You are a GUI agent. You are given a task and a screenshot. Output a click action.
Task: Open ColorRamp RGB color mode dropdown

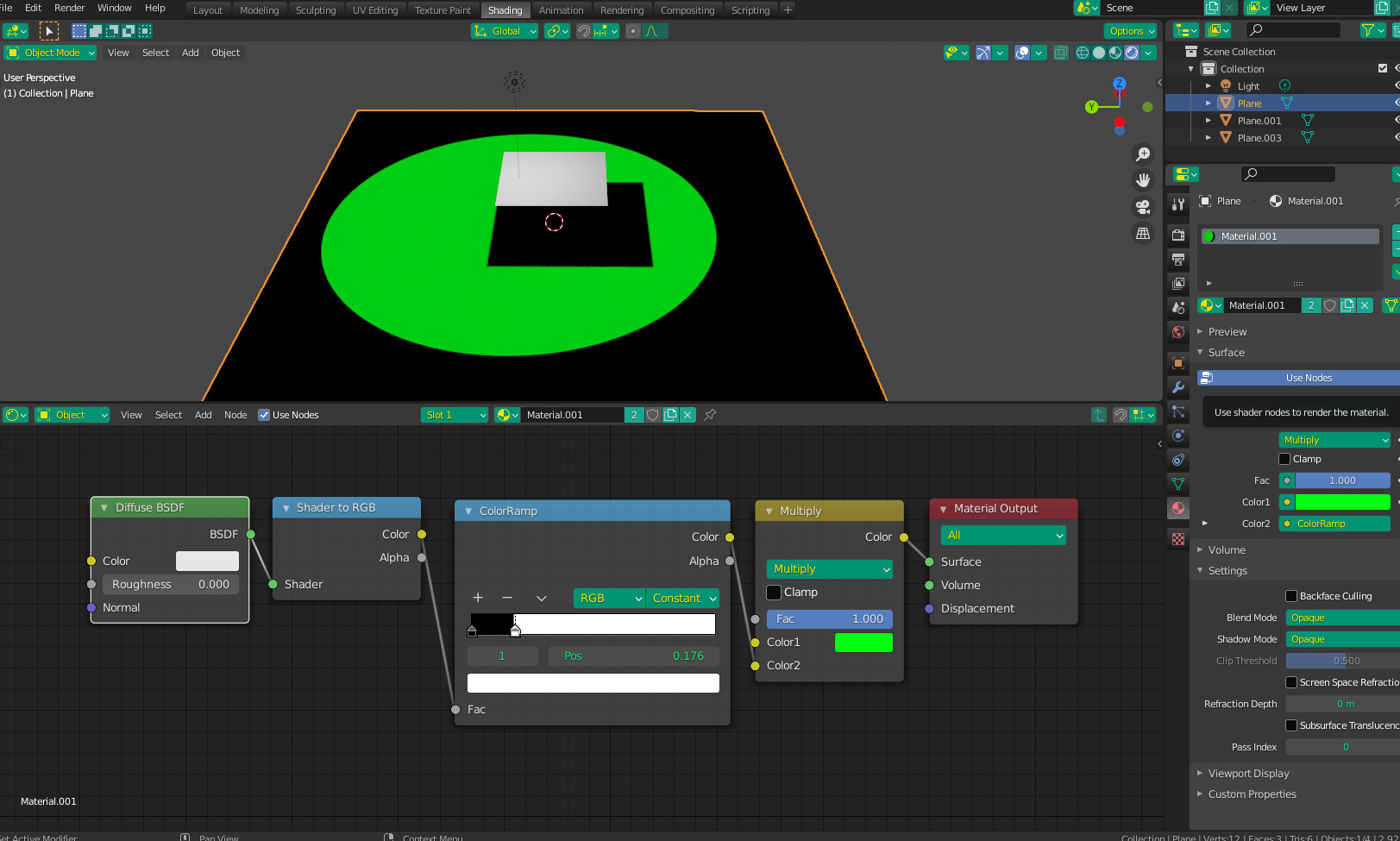(x=609, y=598)
